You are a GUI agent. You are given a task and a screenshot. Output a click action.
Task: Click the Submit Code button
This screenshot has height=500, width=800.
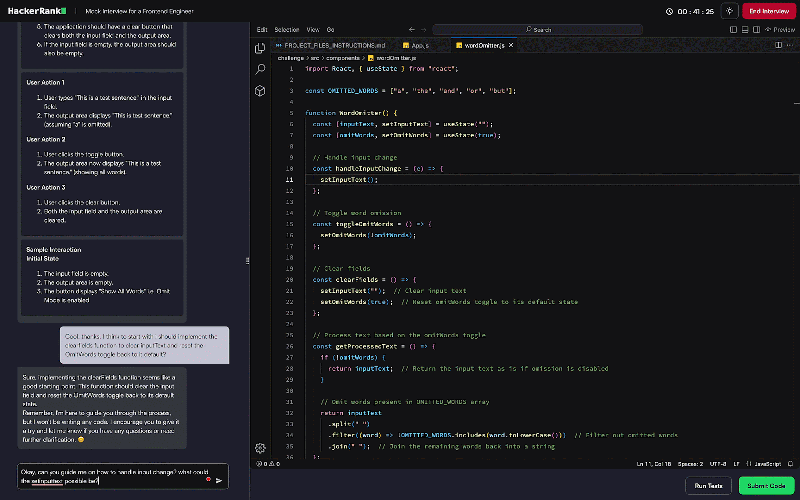coord(766,485)
